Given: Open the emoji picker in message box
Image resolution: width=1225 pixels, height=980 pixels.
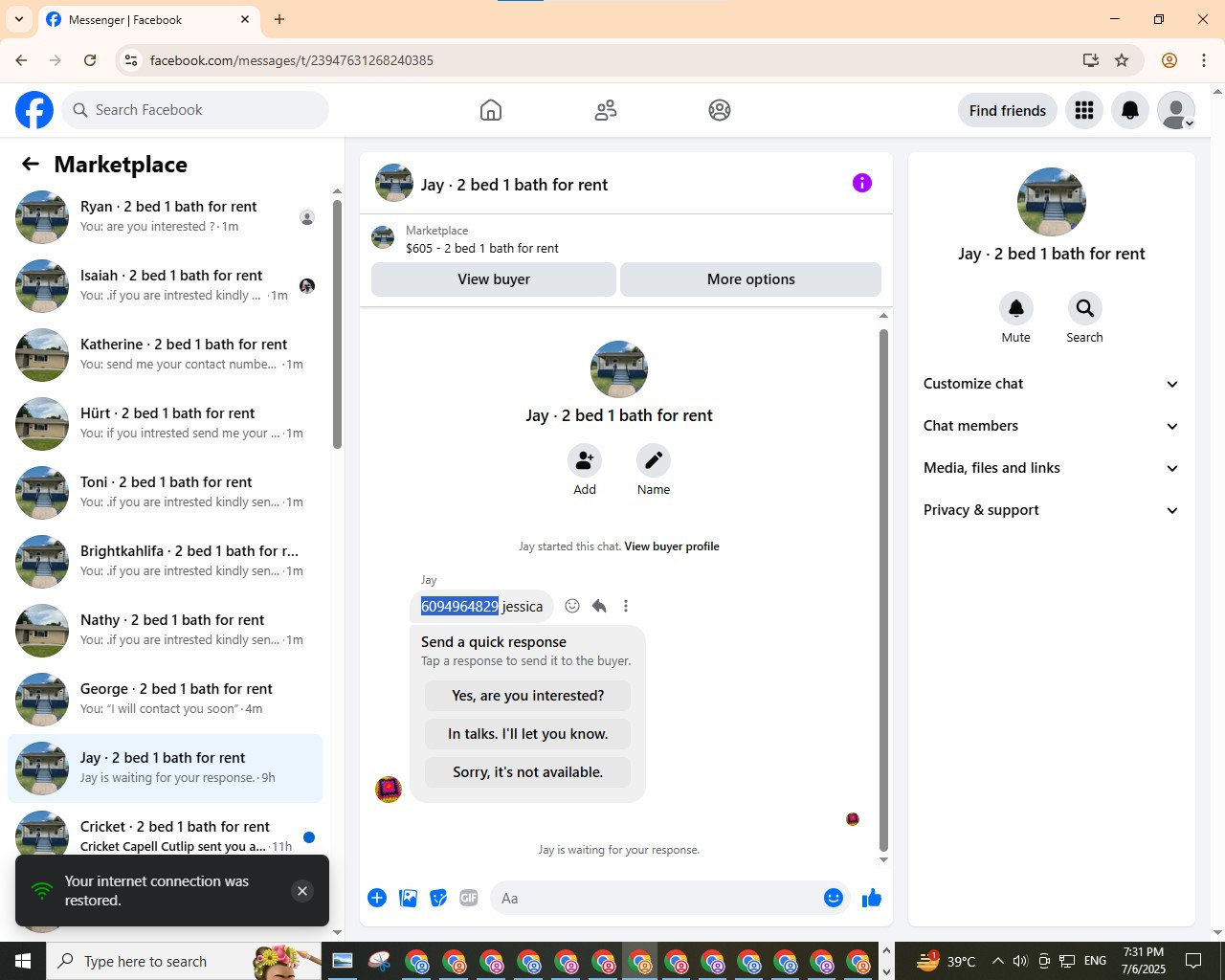Looking at the screenshot, I should pos(834,898).
